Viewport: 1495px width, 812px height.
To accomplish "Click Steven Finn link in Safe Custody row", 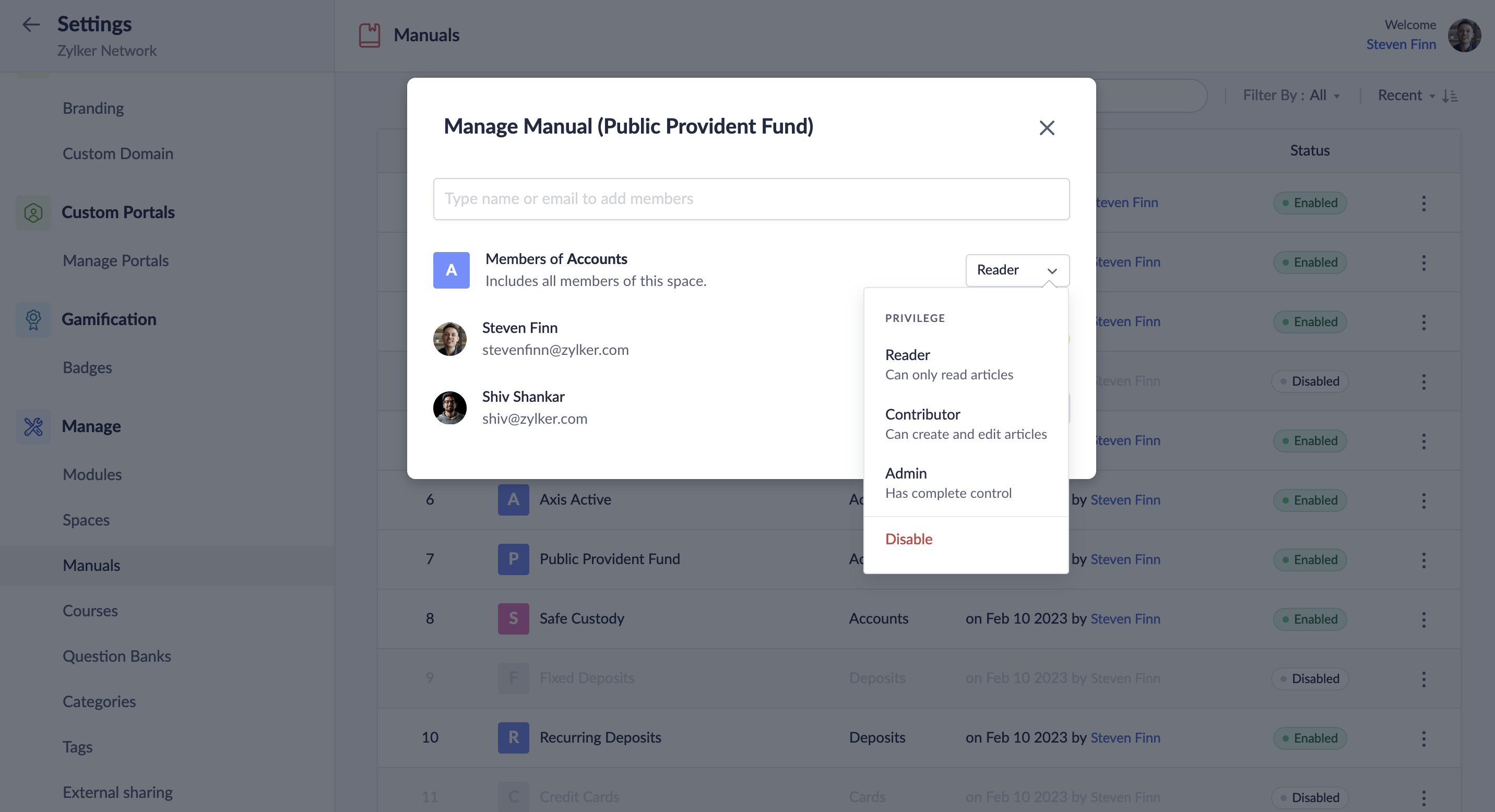I will [1125, 619].
